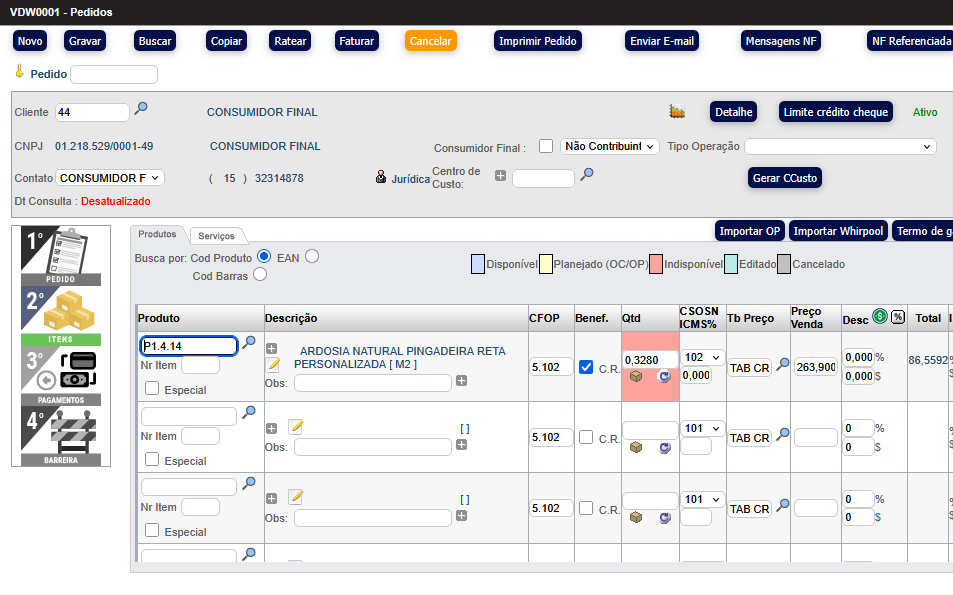Click the notepad icon beside ARDOSIA description

(272, 365)
